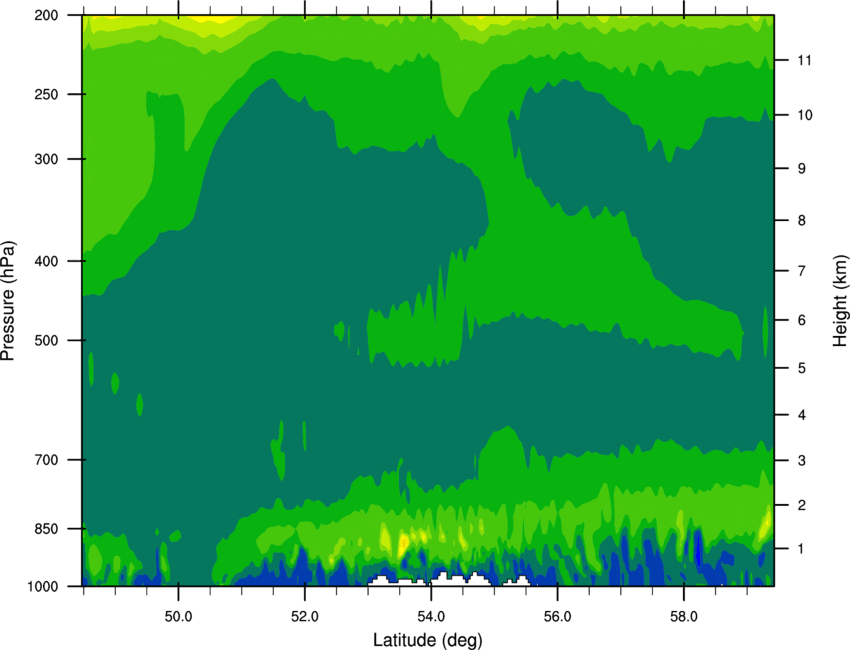Click the 50.0 latitude tick label
The width and height of the screenshot is (850, 650).
pyautogui.click(x=178, y=617)
